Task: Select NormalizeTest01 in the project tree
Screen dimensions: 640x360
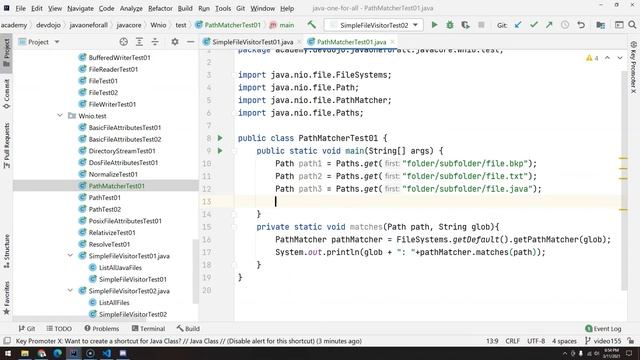Action: [x=113, y=174]
